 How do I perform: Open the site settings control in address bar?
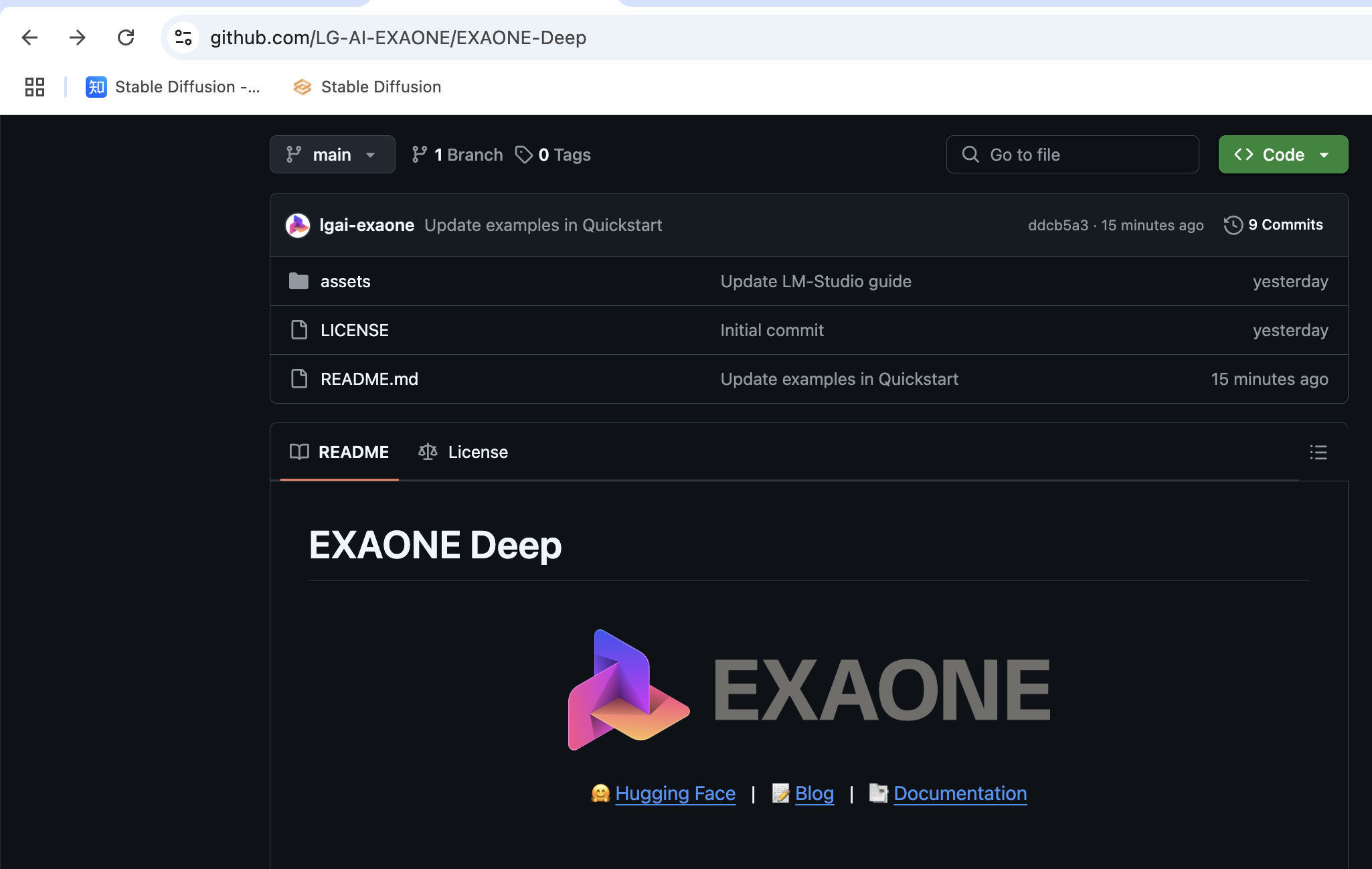click(x=183, y=37)
